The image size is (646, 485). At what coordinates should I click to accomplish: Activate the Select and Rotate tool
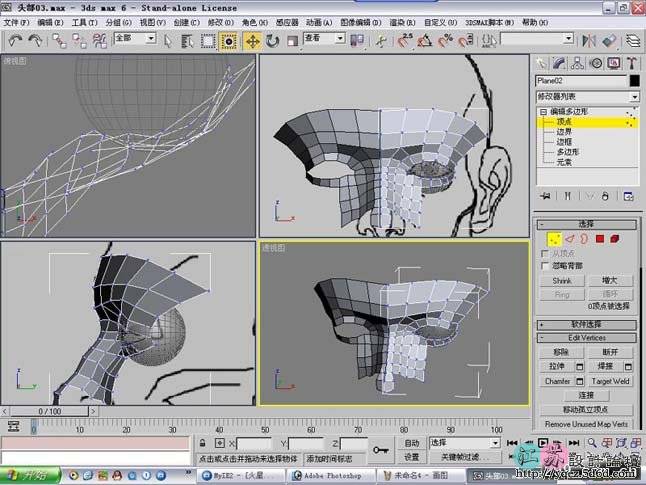272,40
